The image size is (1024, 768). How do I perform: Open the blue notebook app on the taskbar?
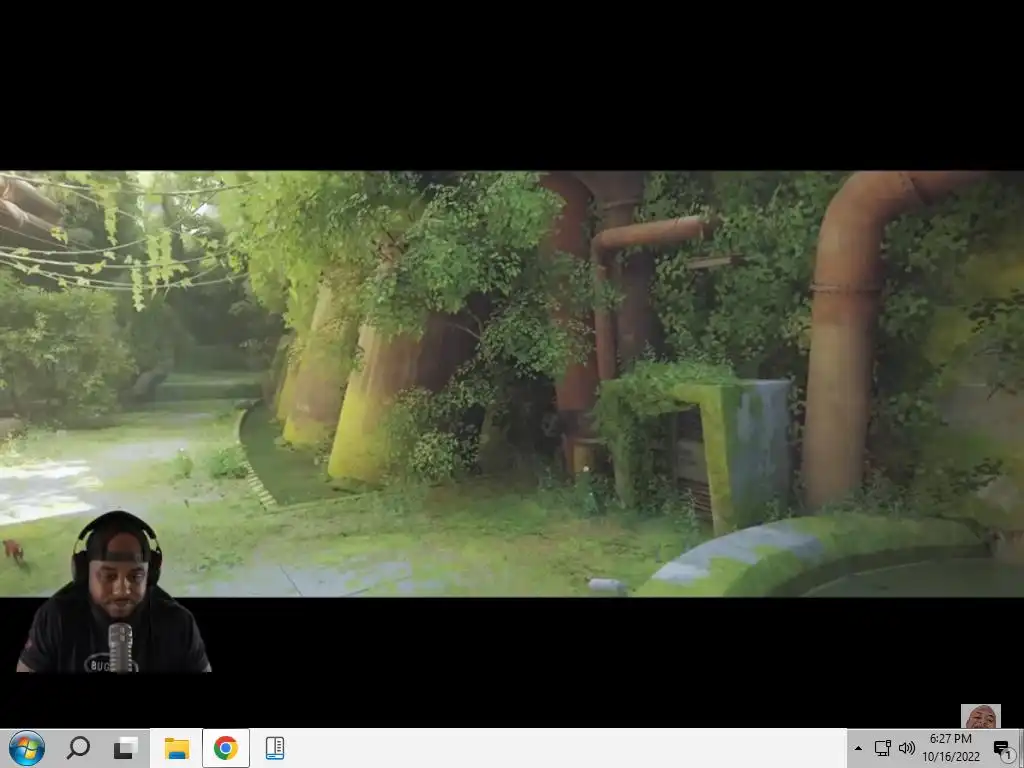(x=275, y=748)
